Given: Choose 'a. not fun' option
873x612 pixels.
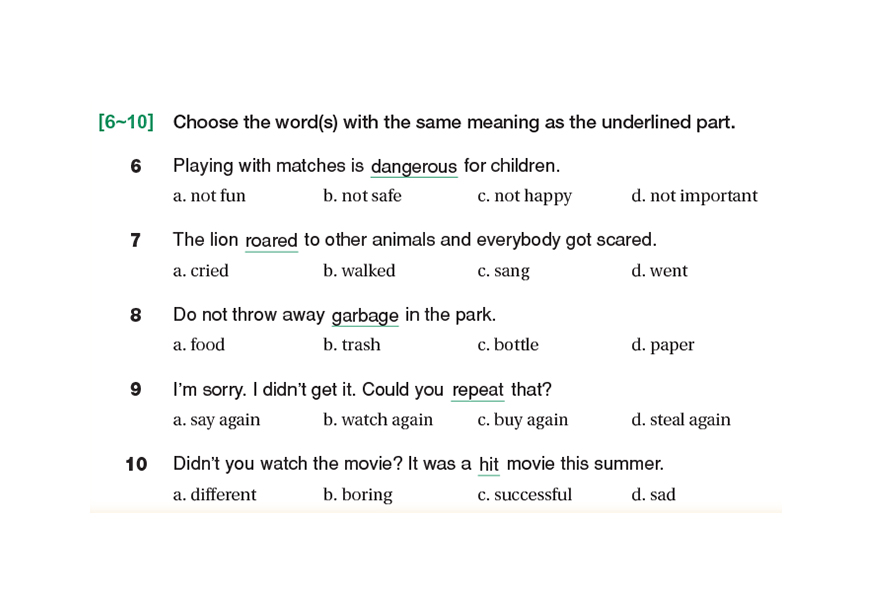Looking at the screenshot, I should click(x=209, y=196).
